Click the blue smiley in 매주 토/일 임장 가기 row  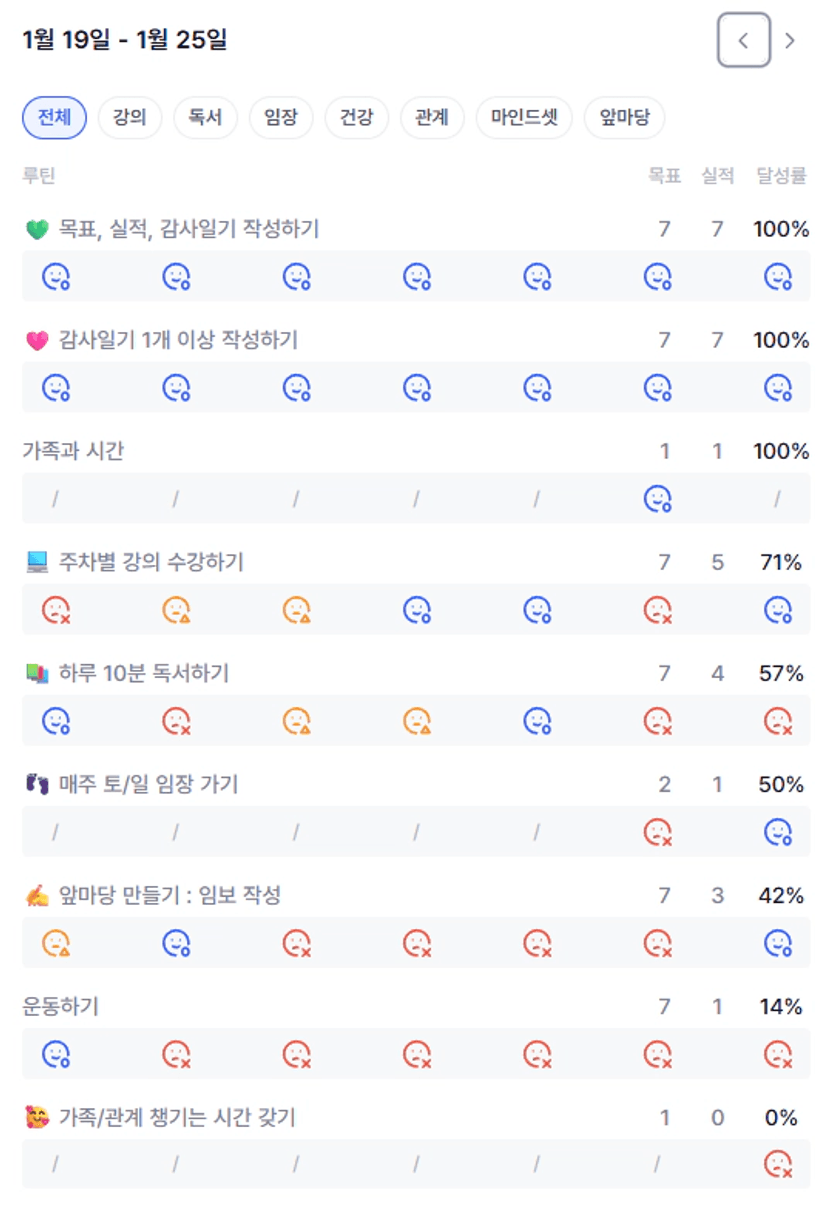click(x=777, y=831)
